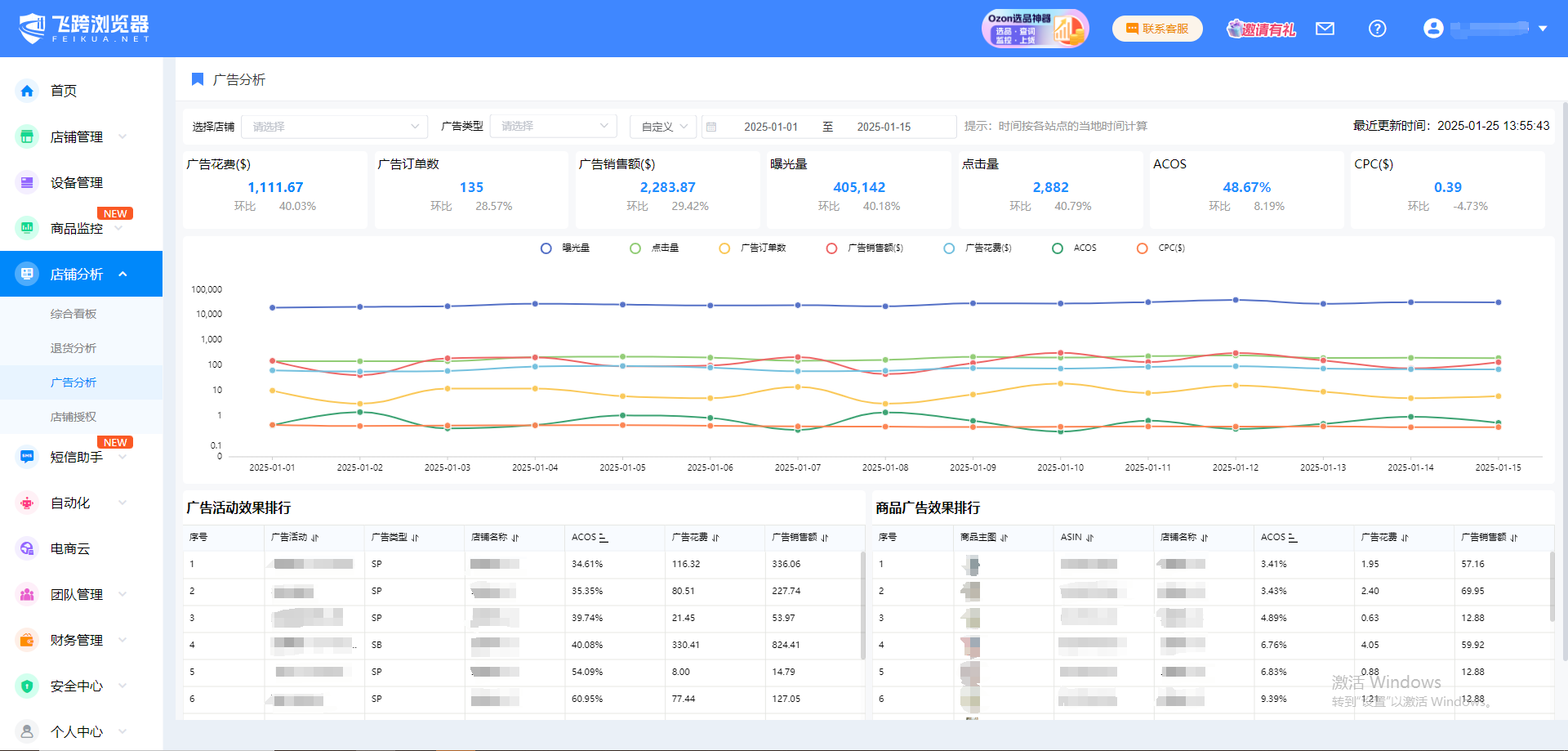Open 综合看板 in the sidebar submenu

73,314
